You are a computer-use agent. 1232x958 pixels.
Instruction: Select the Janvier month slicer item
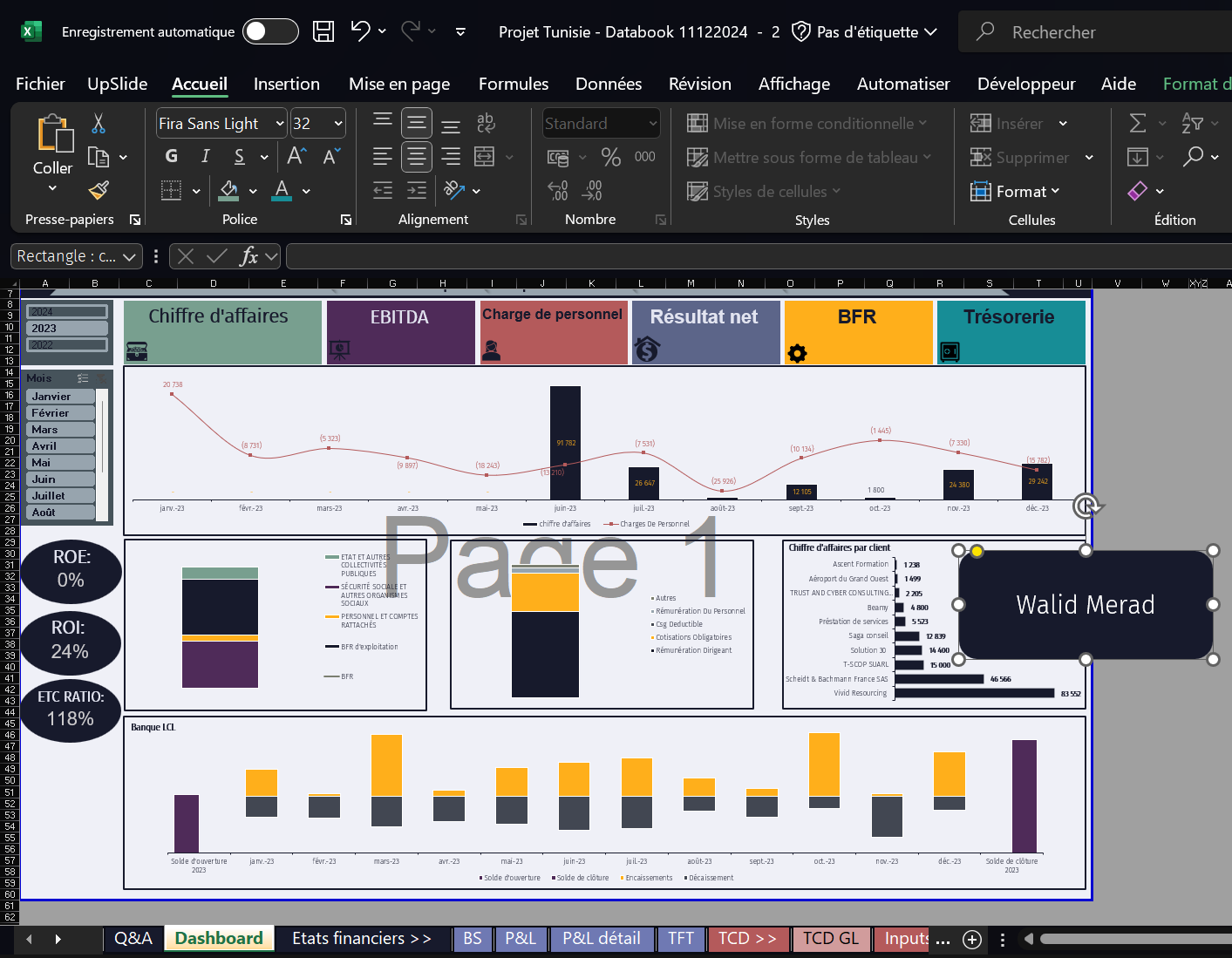pyautogui.click(x=60, y=397)
